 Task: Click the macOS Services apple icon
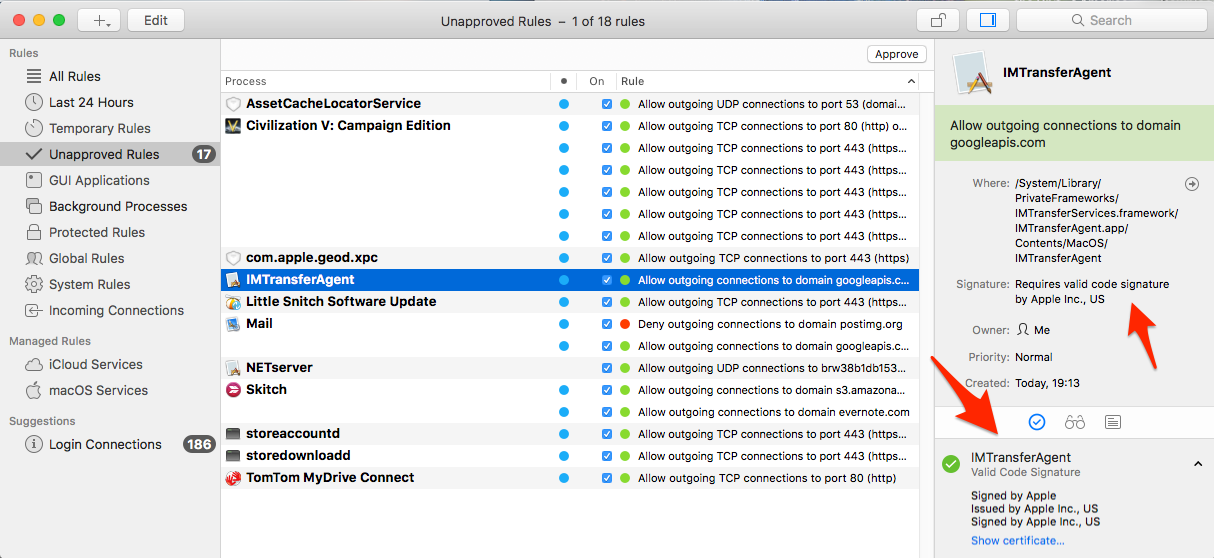34,390
